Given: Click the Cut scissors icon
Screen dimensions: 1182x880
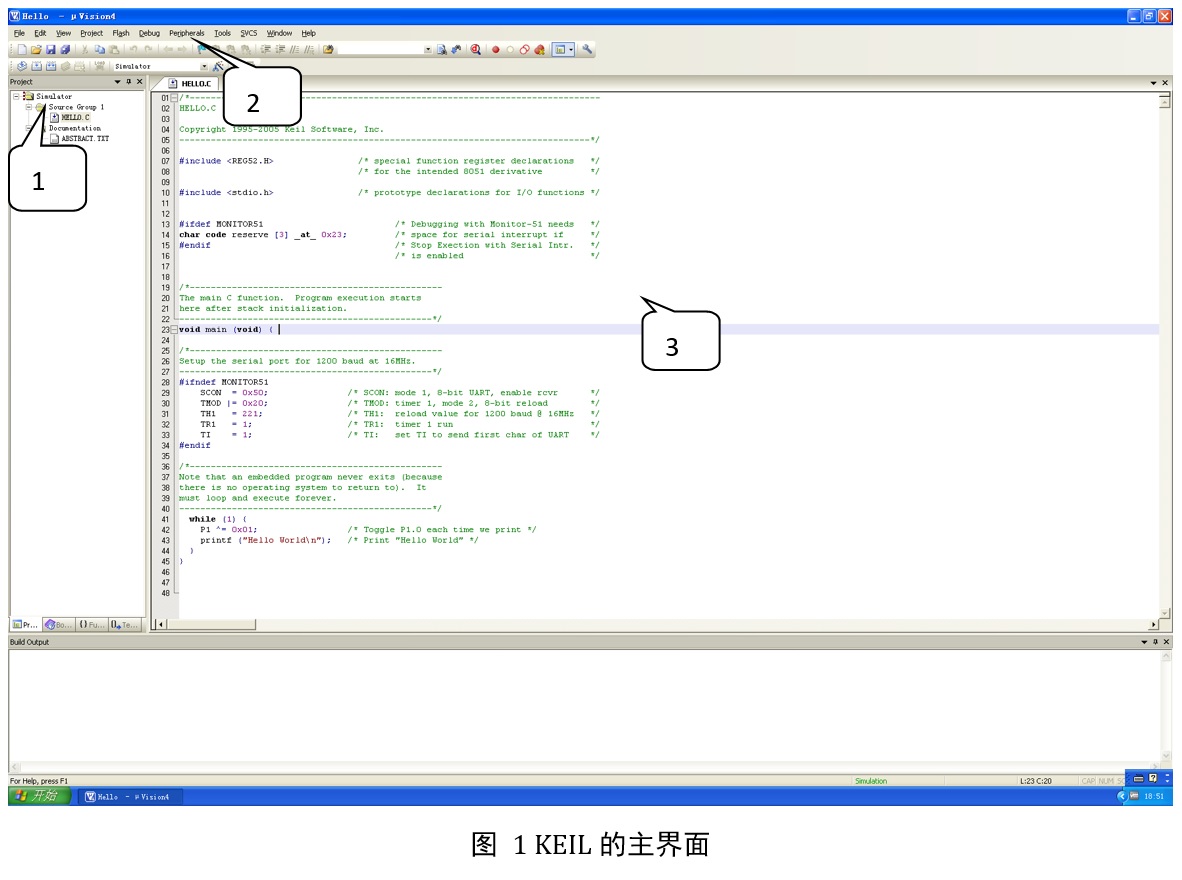Looking at the screenshot, I should (84, 50).
